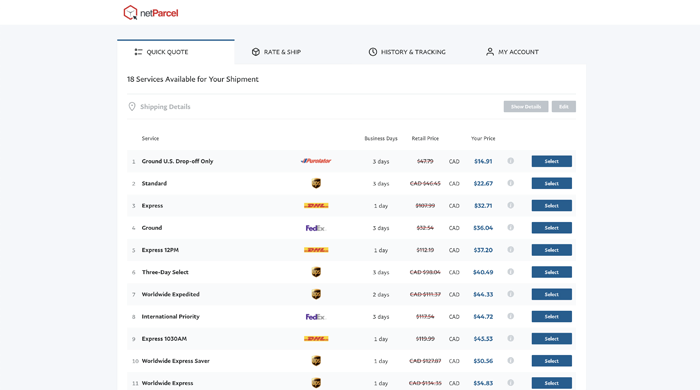Image resolution: width=700 pixels, height=390 pixels.
Task: Click the $22.67 price
Action: coord(483,183)
